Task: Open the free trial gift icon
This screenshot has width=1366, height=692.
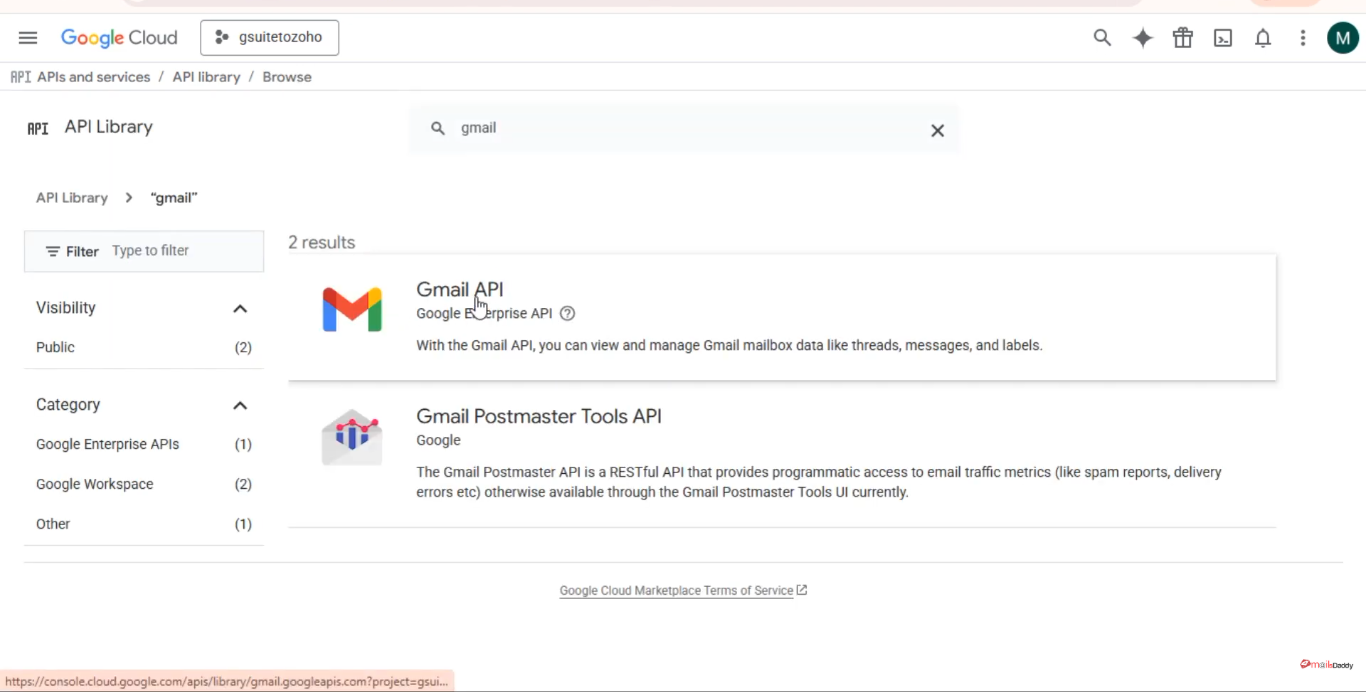Action: click(1182, 37)
